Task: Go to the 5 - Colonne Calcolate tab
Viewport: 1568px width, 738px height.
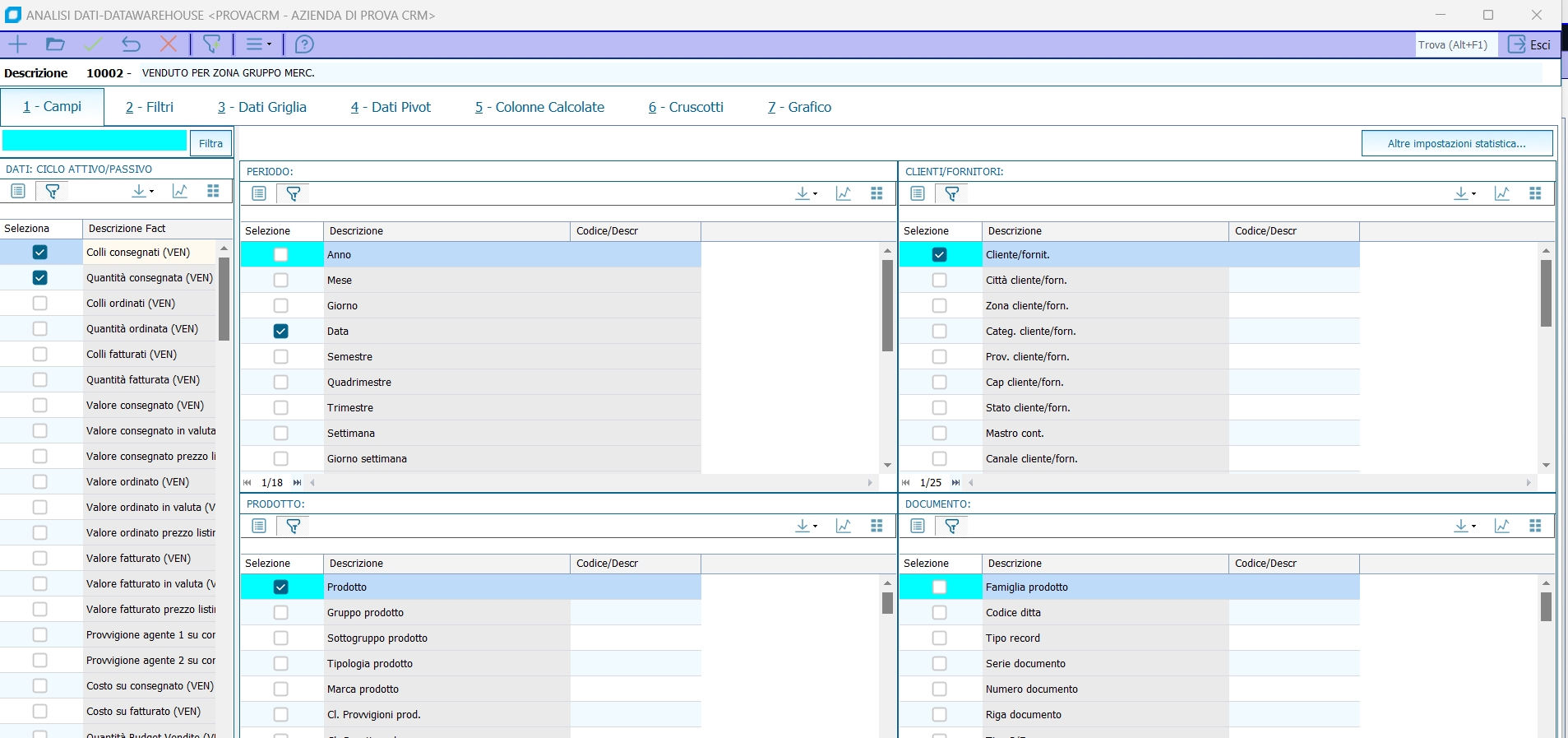Action: pyautogui.click(x=539, y=107)
